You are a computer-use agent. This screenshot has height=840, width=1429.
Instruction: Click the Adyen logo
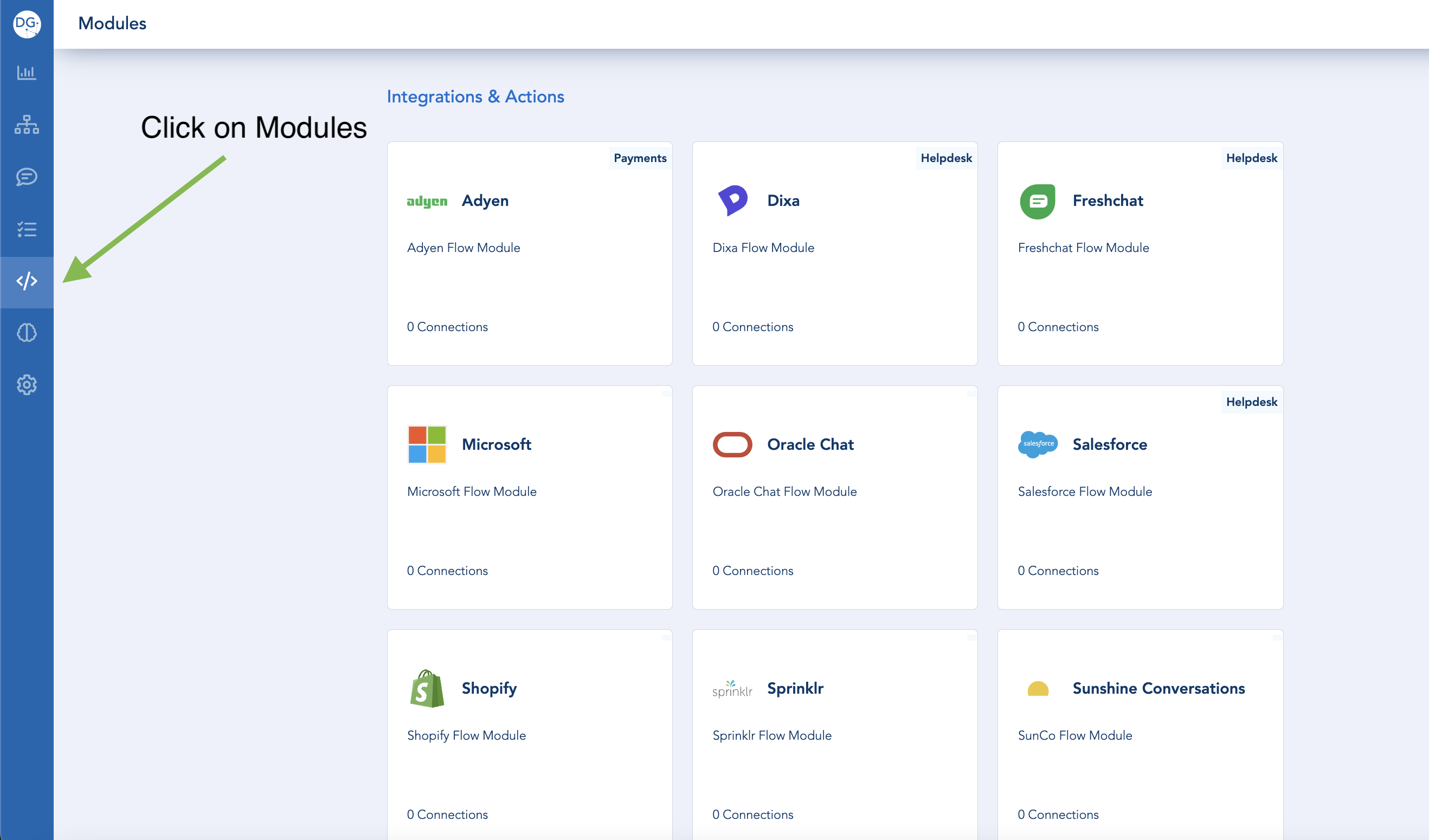point(427,201)
